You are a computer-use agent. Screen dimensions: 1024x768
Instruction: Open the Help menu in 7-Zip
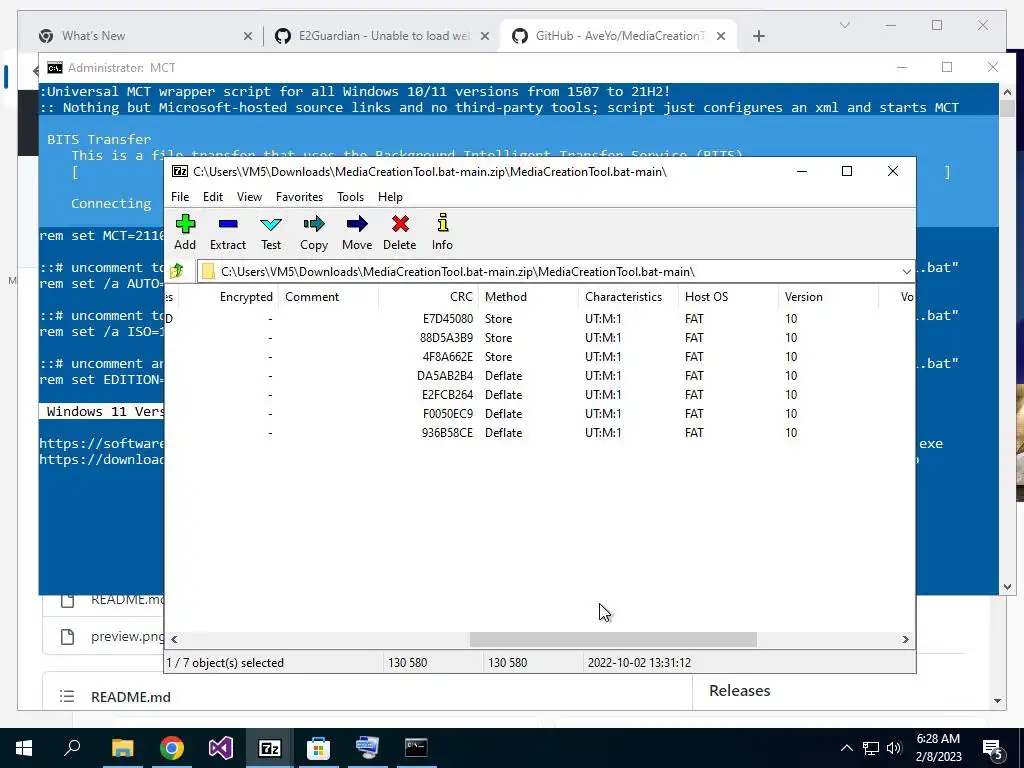pos(390,197)
